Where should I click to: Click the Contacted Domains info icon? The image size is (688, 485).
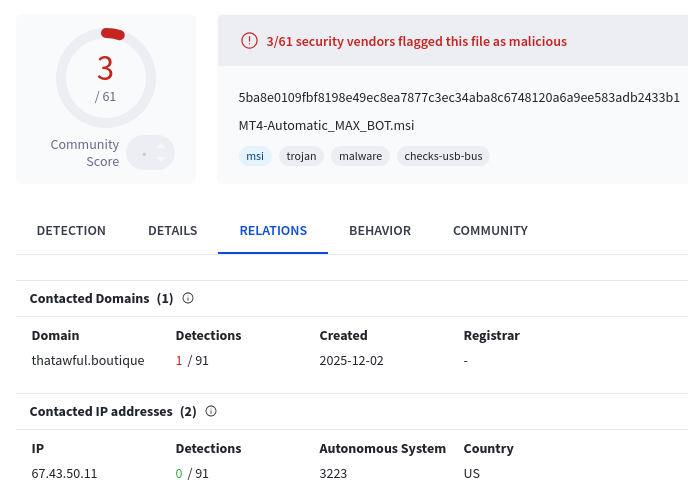click(188, 298)
